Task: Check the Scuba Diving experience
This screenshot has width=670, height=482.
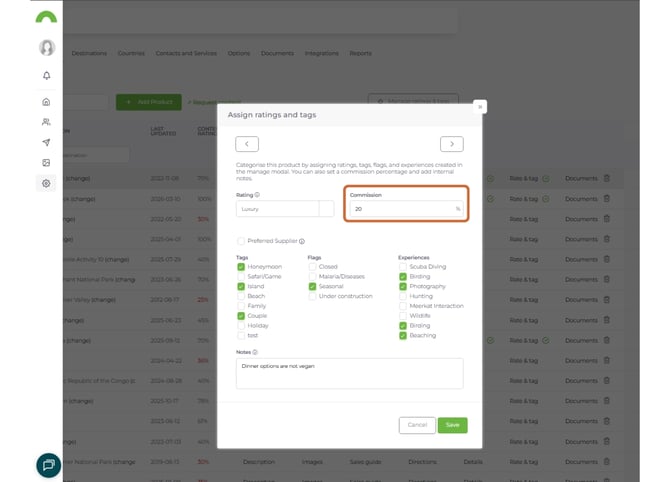Action: click(403, 267)
